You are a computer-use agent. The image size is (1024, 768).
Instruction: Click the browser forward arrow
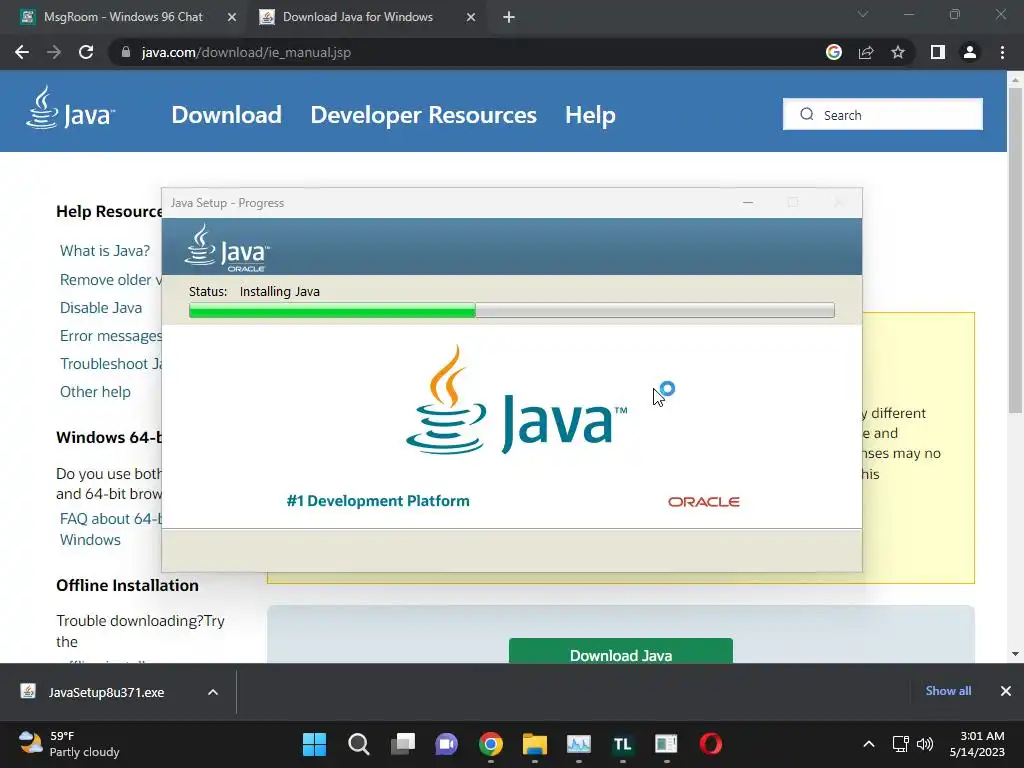[x=54, y=52]
